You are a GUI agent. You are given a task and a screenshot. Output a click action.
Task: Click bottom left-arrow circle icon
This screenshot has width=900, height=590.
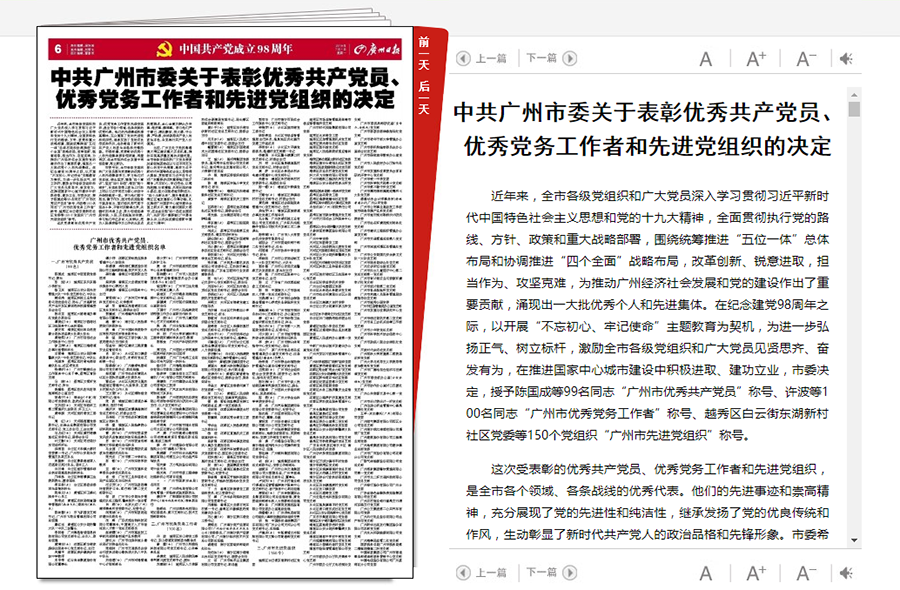pos(463,573)
